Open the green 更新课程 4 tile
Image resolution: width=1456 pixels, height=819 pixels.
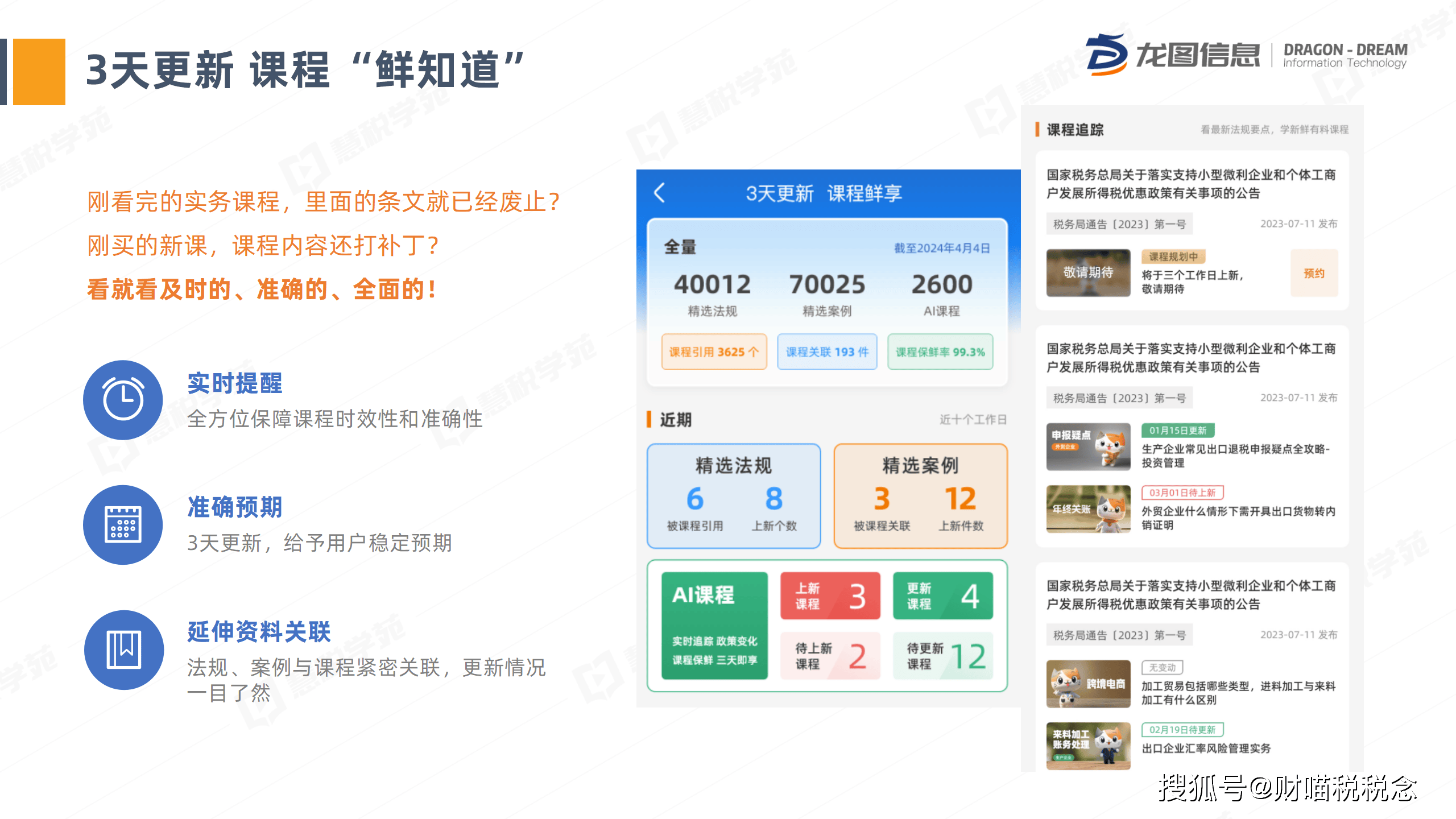click(x=942, y=596)
